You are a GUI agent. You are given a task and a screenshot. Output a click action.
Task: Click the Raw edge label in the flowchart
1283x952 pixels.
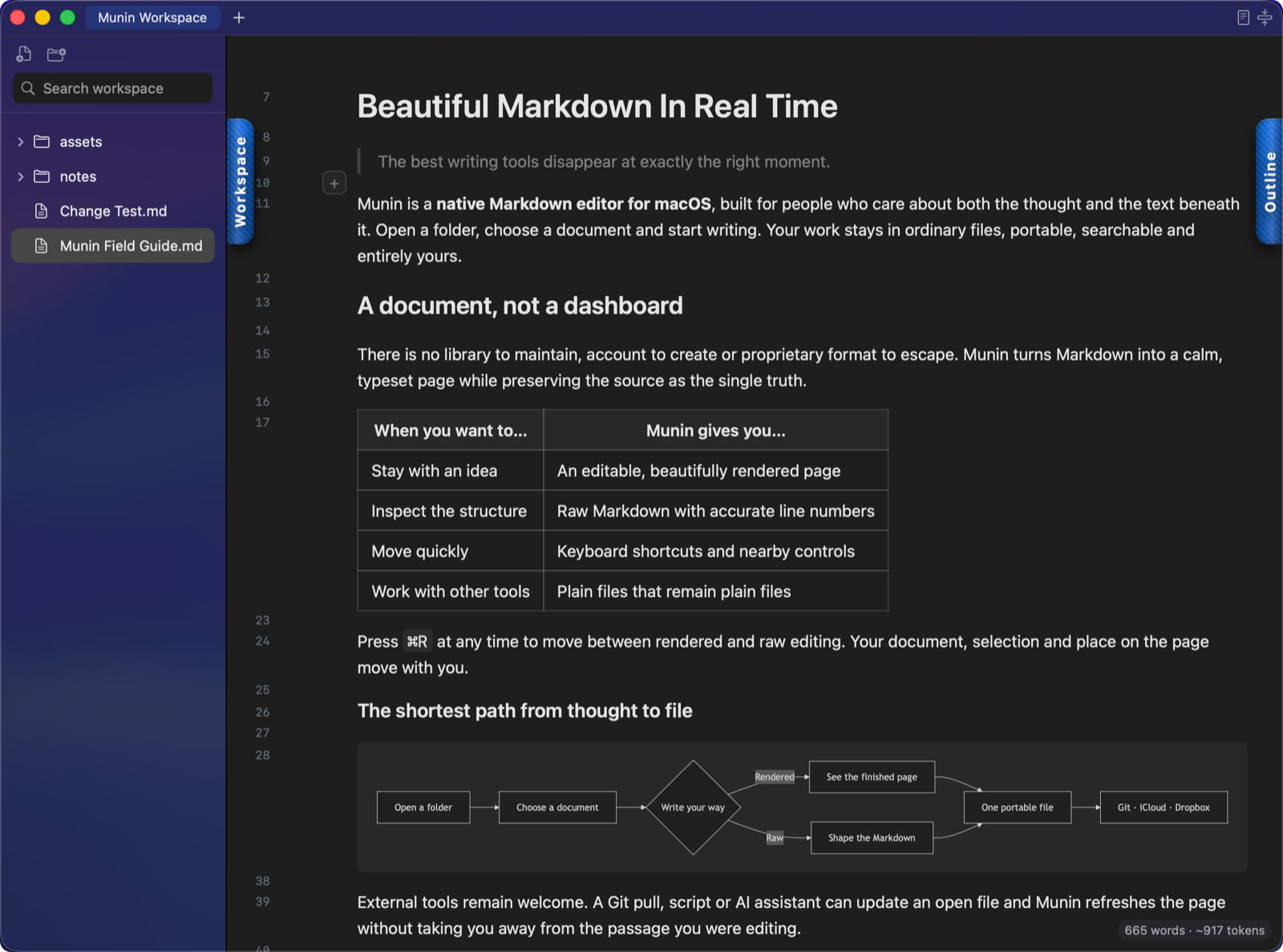click(x=775, y=838)
